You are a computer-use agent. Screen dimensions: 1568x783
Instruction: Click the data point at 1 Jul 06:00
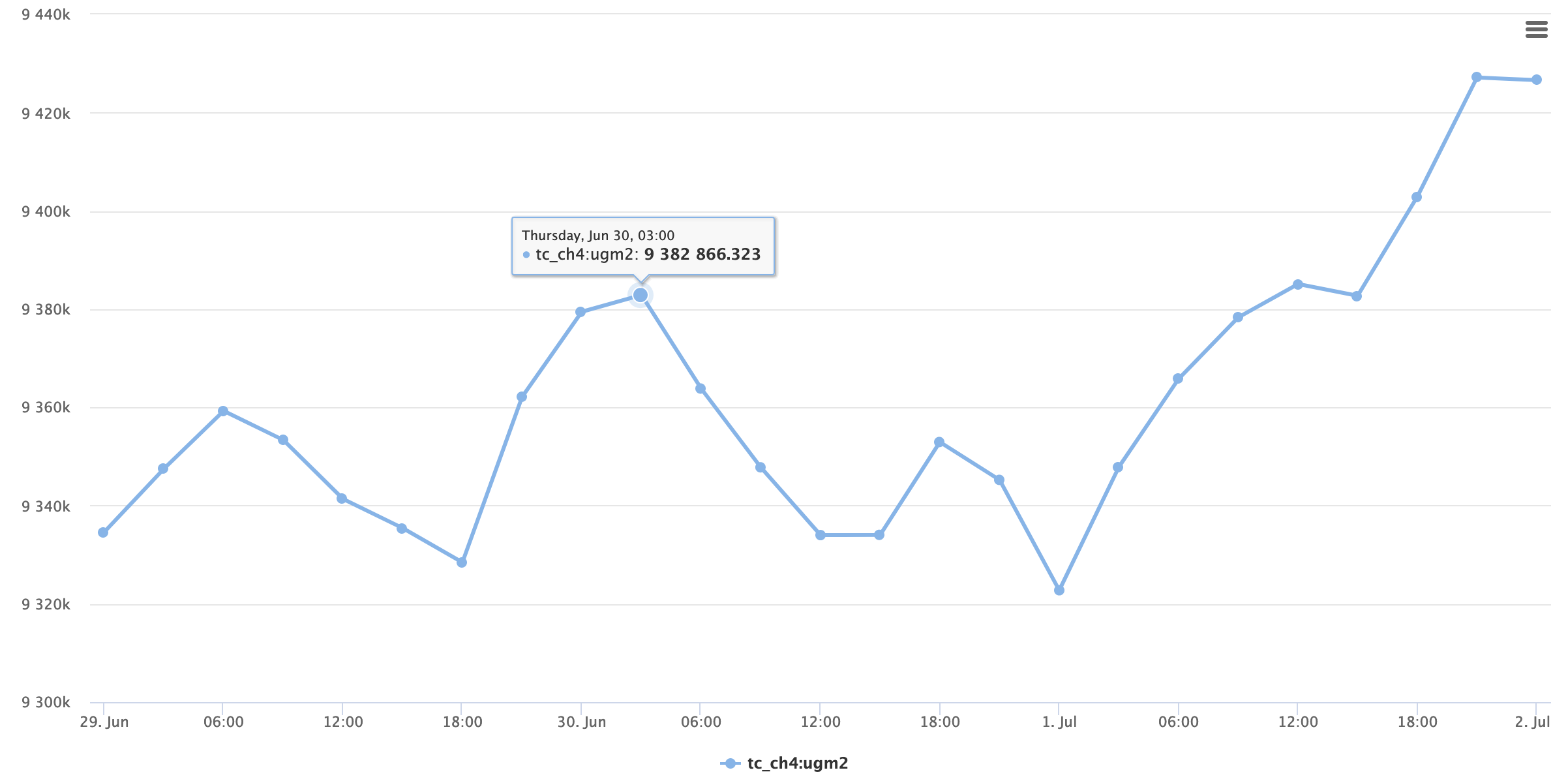(x=1178, y=378)
